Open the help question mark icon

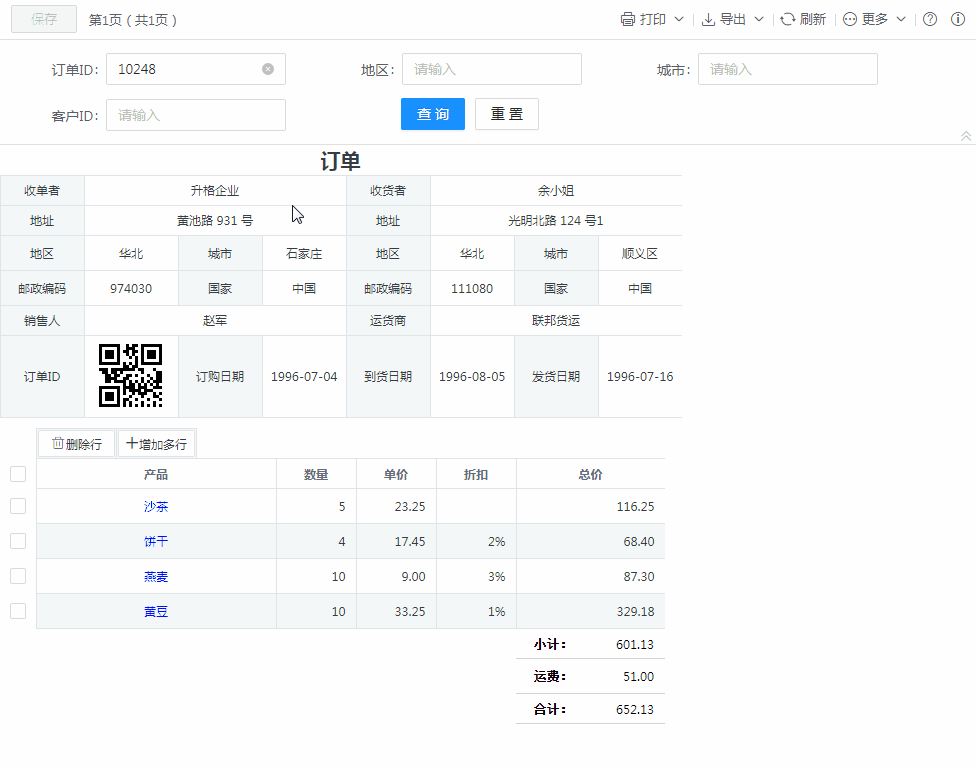(930, 19)
